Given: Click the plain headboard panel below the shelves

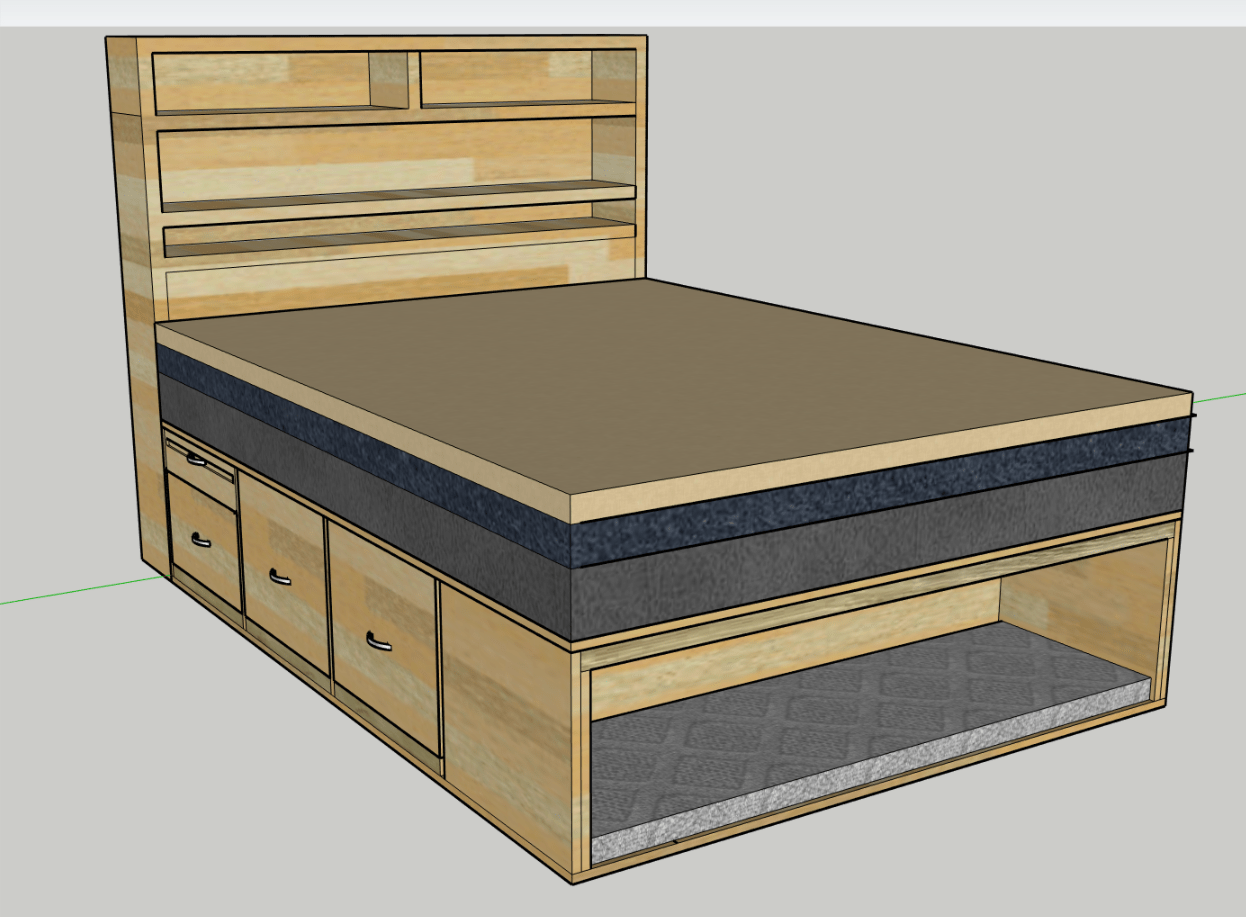Looking at the screenshot, I should click(400, 279).
